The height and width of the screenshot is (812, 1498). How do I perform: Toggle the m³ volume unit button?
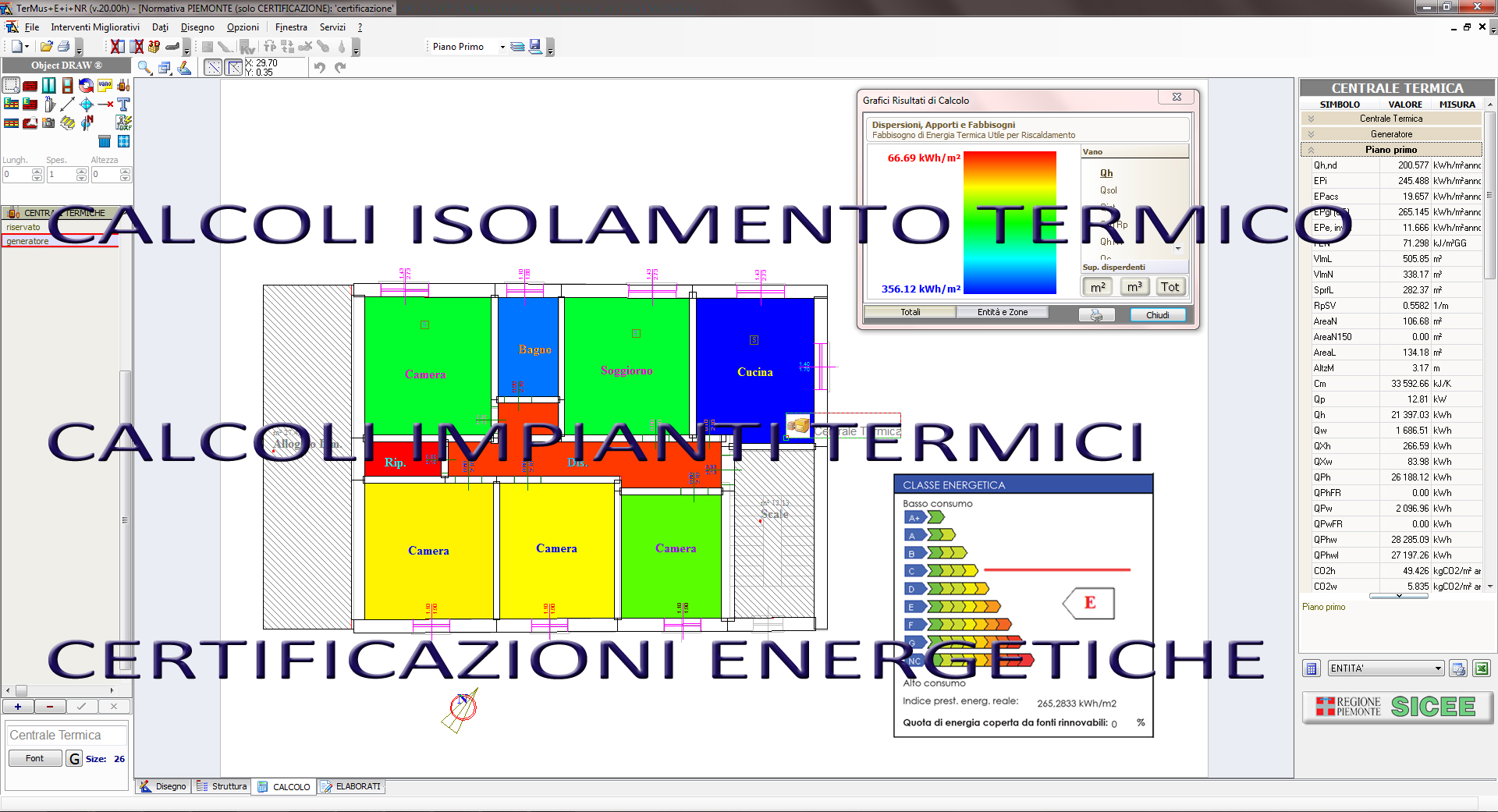[x=1134, y=287]
